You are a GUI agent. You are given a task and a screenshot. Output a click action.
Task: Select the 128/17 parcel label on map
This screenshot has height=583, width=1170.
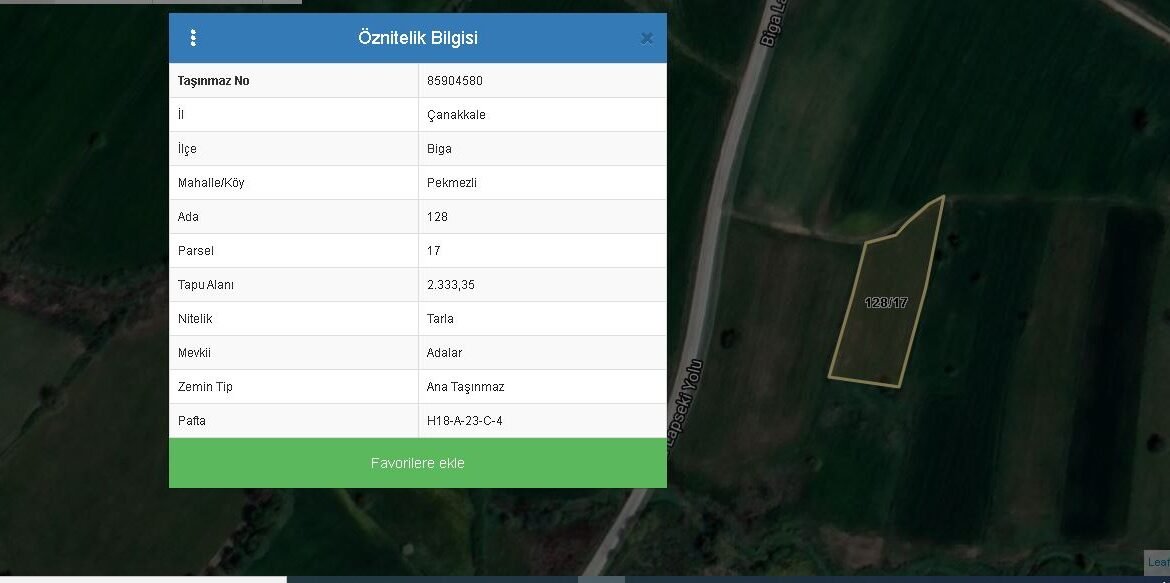coord(886,302)
